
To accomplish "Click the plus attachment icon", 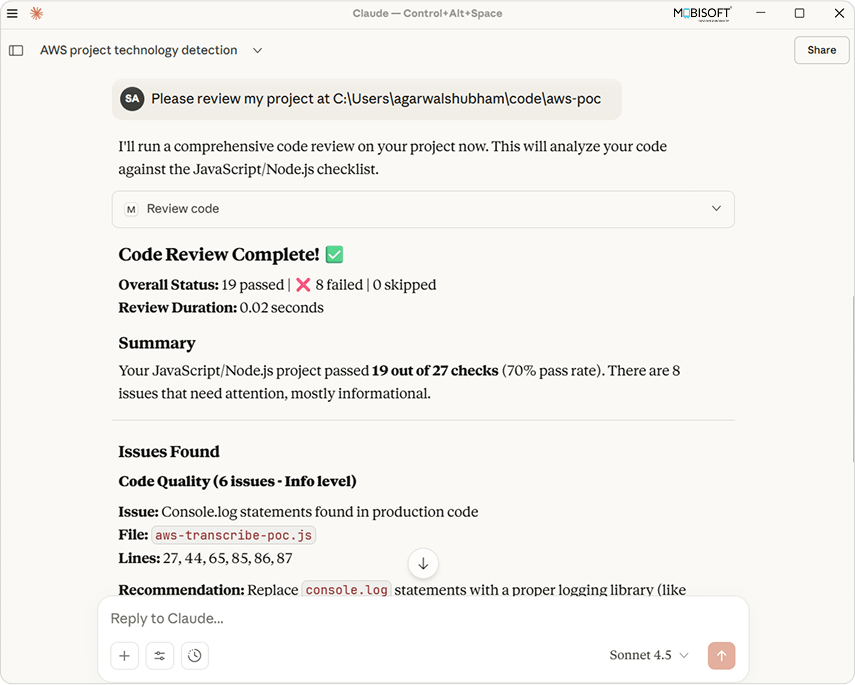I will [x=125, y=656].
